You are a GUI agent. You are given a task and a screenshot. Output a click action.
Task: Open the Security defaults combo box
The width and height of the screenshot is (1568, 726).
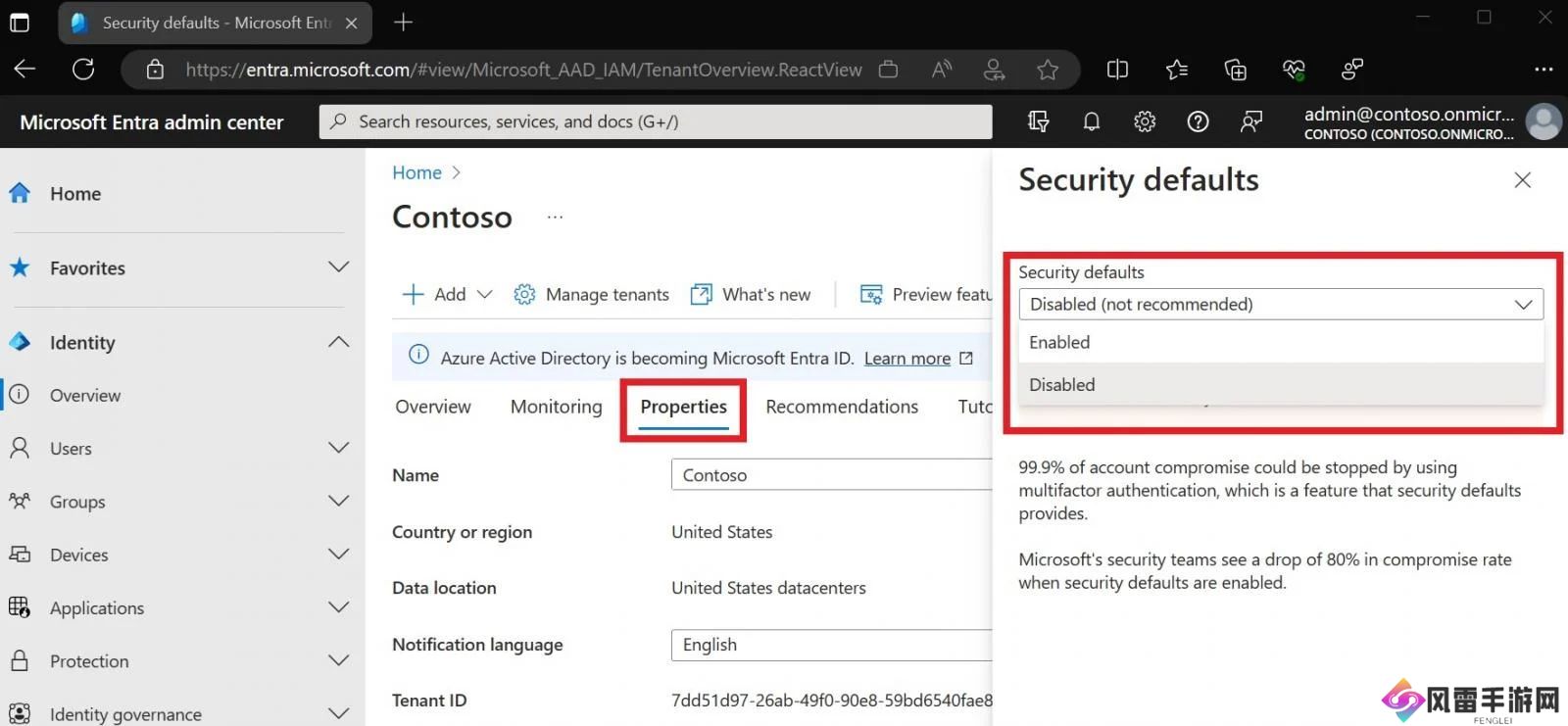pyautogui.click(x=1280, y=304)
